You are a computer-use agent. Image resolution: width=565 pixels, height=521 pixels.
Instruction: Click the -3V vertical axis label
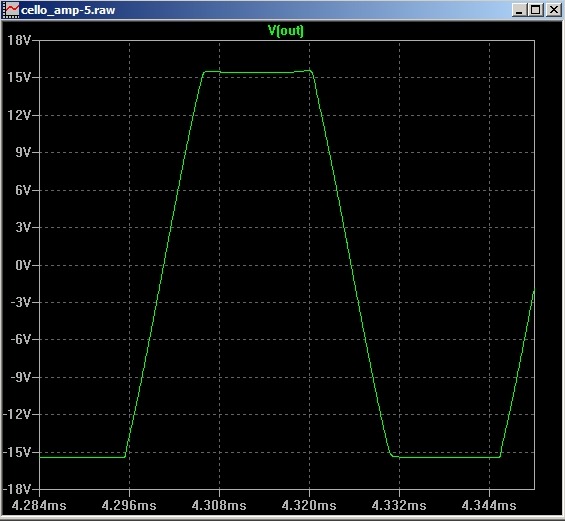[x=21, y=302]
